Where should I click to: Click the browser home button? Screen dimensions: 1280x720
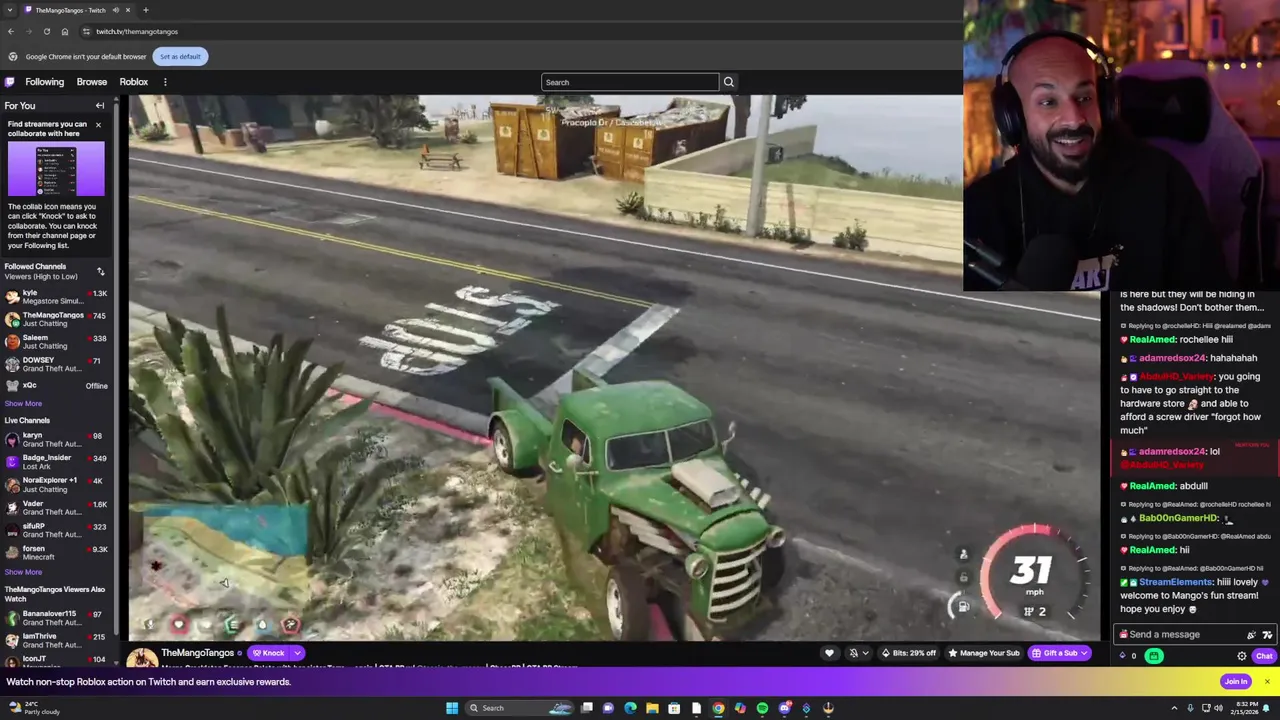click(65, 32)
